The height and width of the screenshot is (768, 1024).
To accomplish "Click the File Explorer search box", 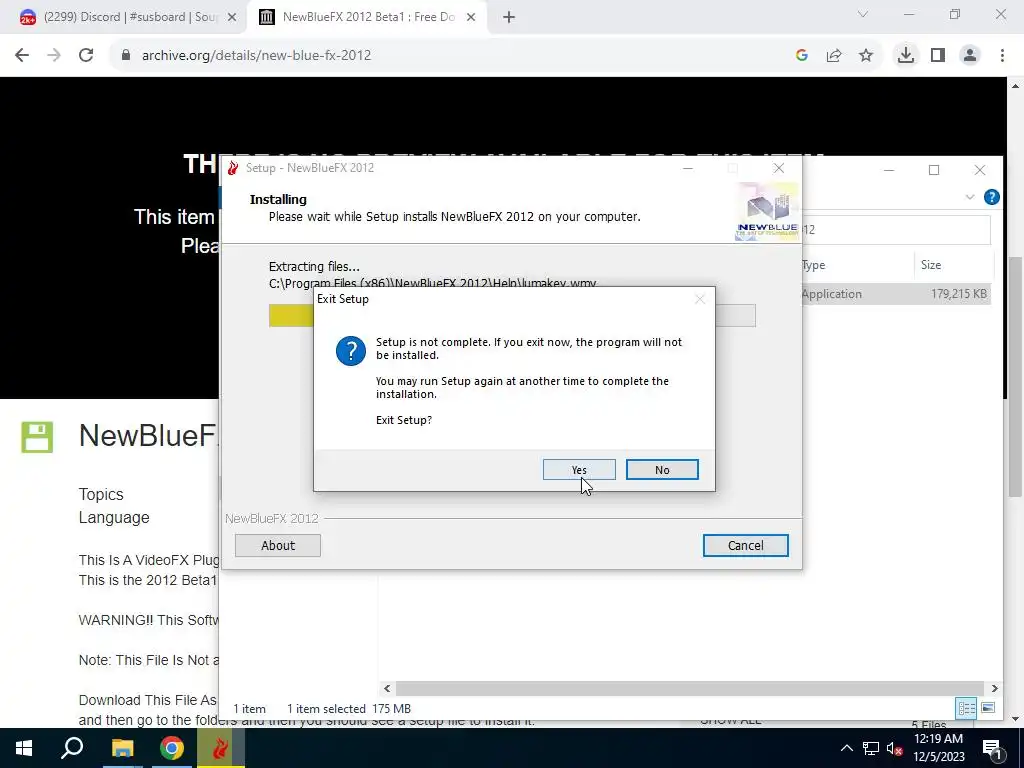I will 896,230.
